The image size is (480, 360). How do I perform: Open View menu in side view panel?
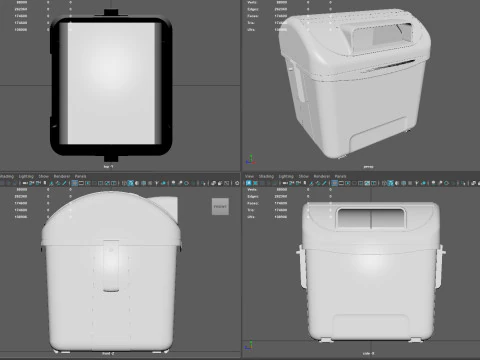[x=249, y=176]
